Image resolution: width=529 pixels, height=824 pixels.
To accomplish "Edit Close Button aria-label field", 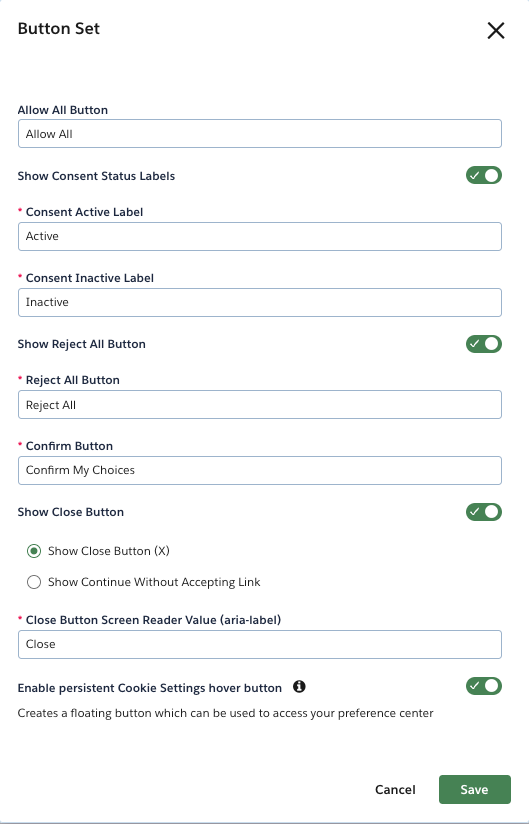I will coord(260,644).
